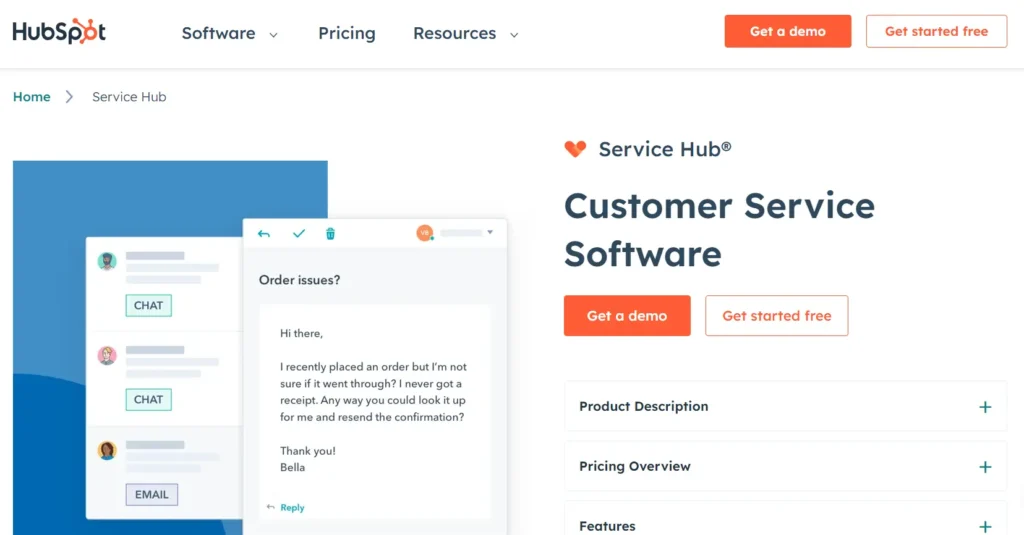This screenshot has width=1024, height=535.
Task: Open the Software dropdown menu
Action: click(230, 33)
